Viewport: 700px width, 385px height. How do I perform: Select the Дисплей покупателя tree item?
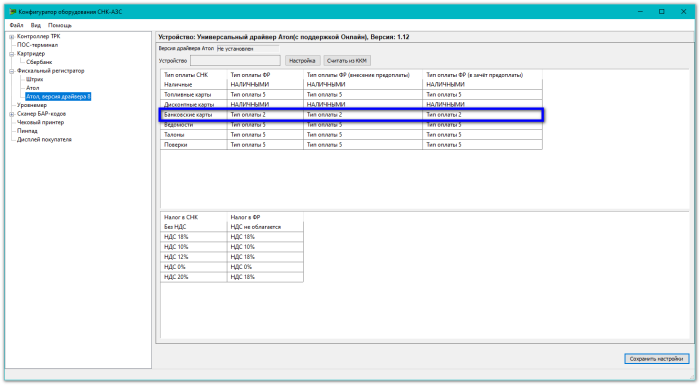click(44, 140)
